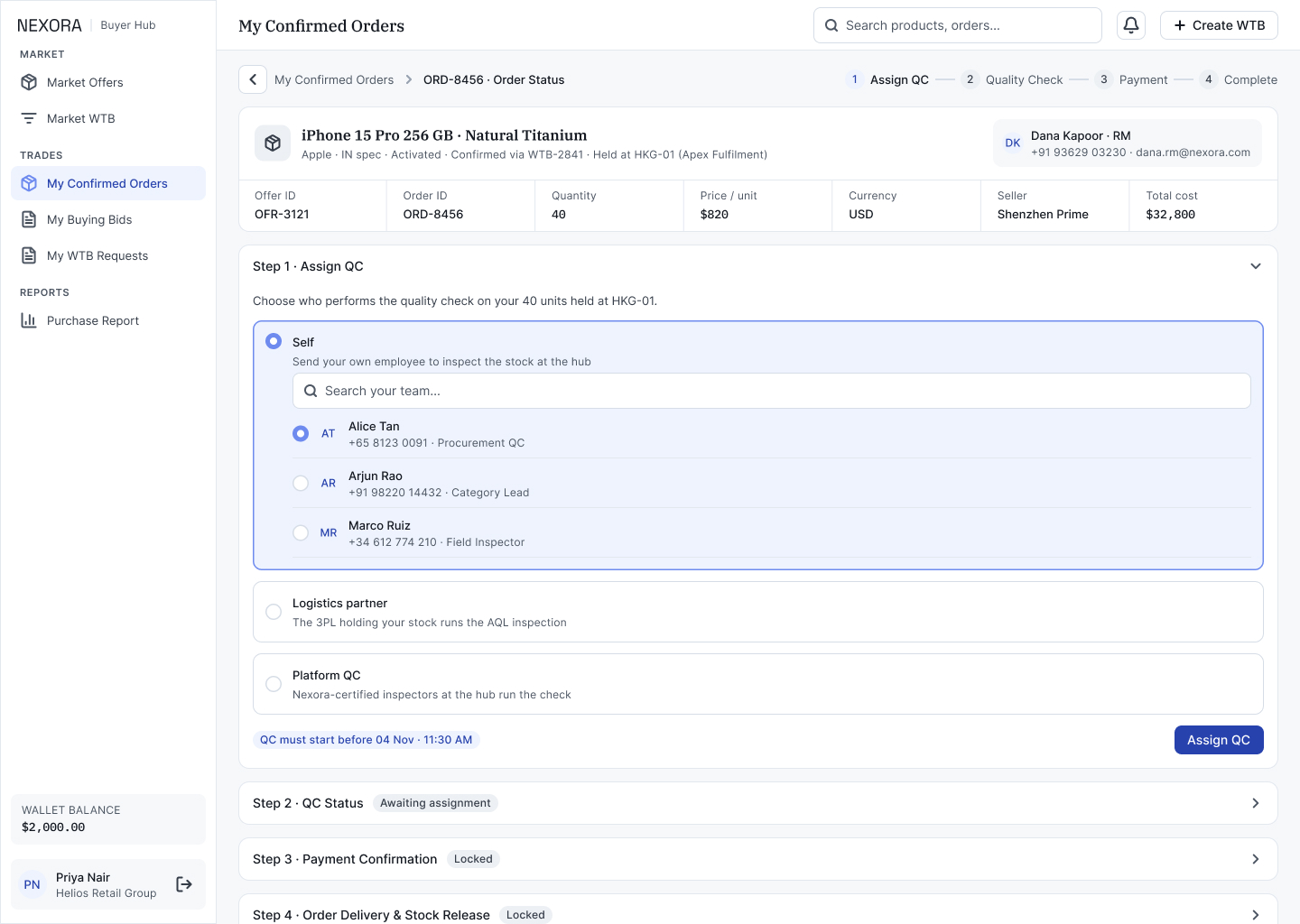Select Alice Tan as inspector
The width and height of the screenshot is (1300, 924).
tap(301, 434)
